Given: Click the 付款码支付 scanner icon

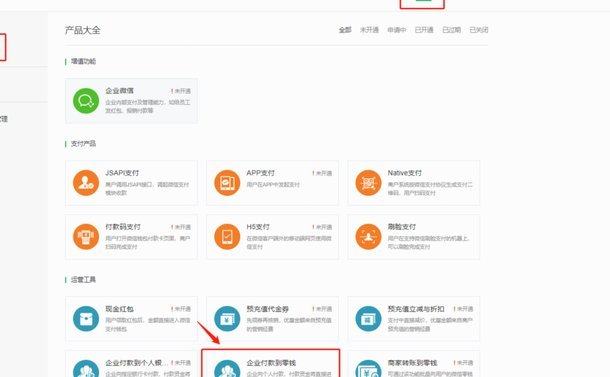Looking at the screenshot, I should [x=86, y=237].
